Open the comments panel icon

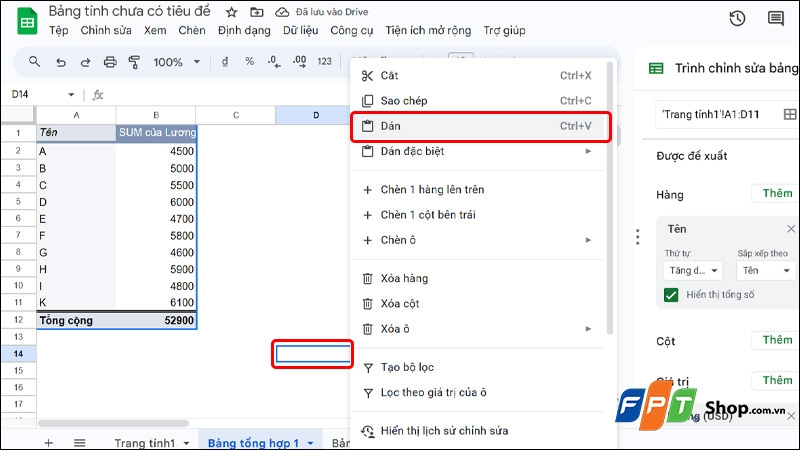pyautogui.click(x=776, y=19)
